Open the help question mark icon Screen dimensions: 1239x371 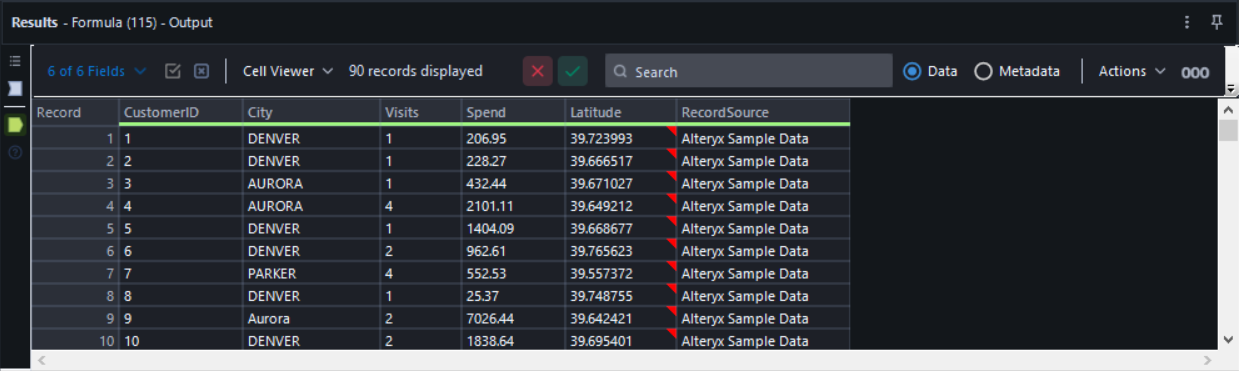point(15,152)
